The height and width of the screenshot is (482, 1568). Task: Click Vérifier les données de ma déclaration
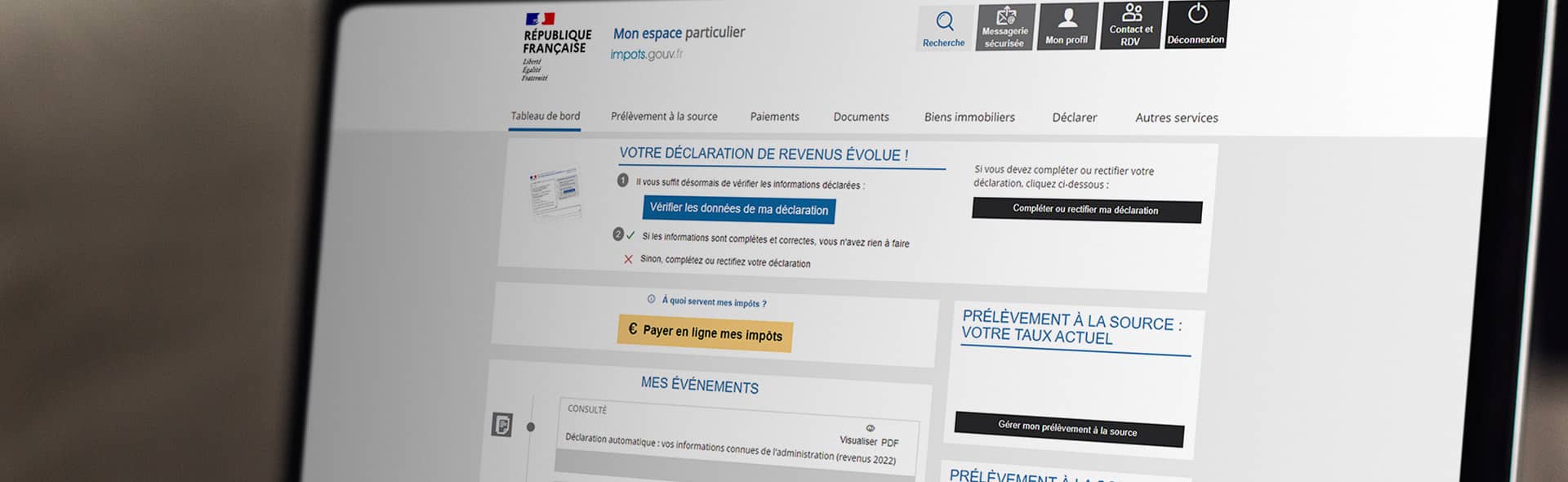coord(738,209)
